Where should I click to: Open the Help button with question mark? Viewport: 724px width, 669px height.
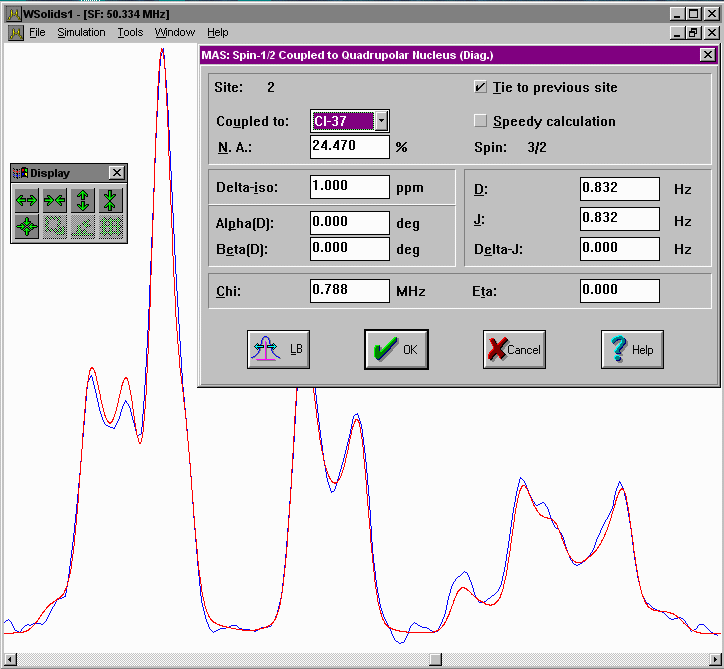point(632,349)
